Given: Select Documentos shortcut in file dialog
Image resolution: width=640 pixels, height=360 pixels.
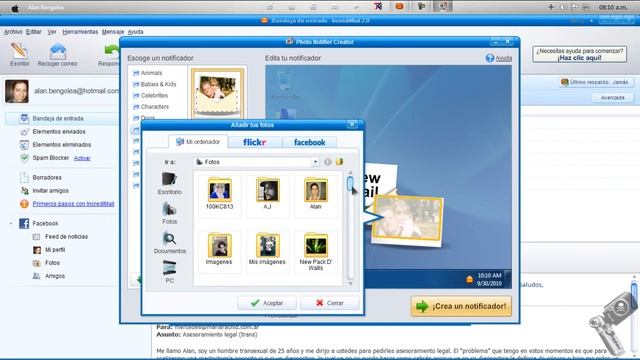Looking at the screenshot, I should click(169, 242).
